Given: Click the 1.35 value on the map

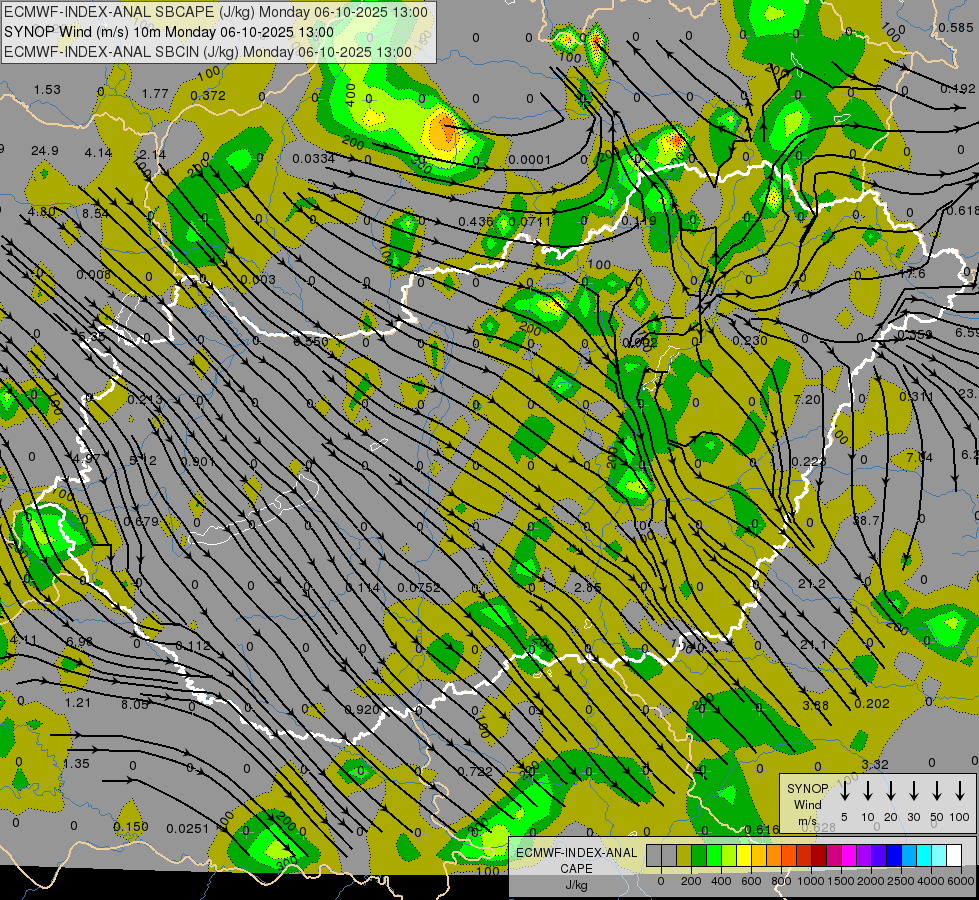Looking at the screenshot, I should pos(77,763).
